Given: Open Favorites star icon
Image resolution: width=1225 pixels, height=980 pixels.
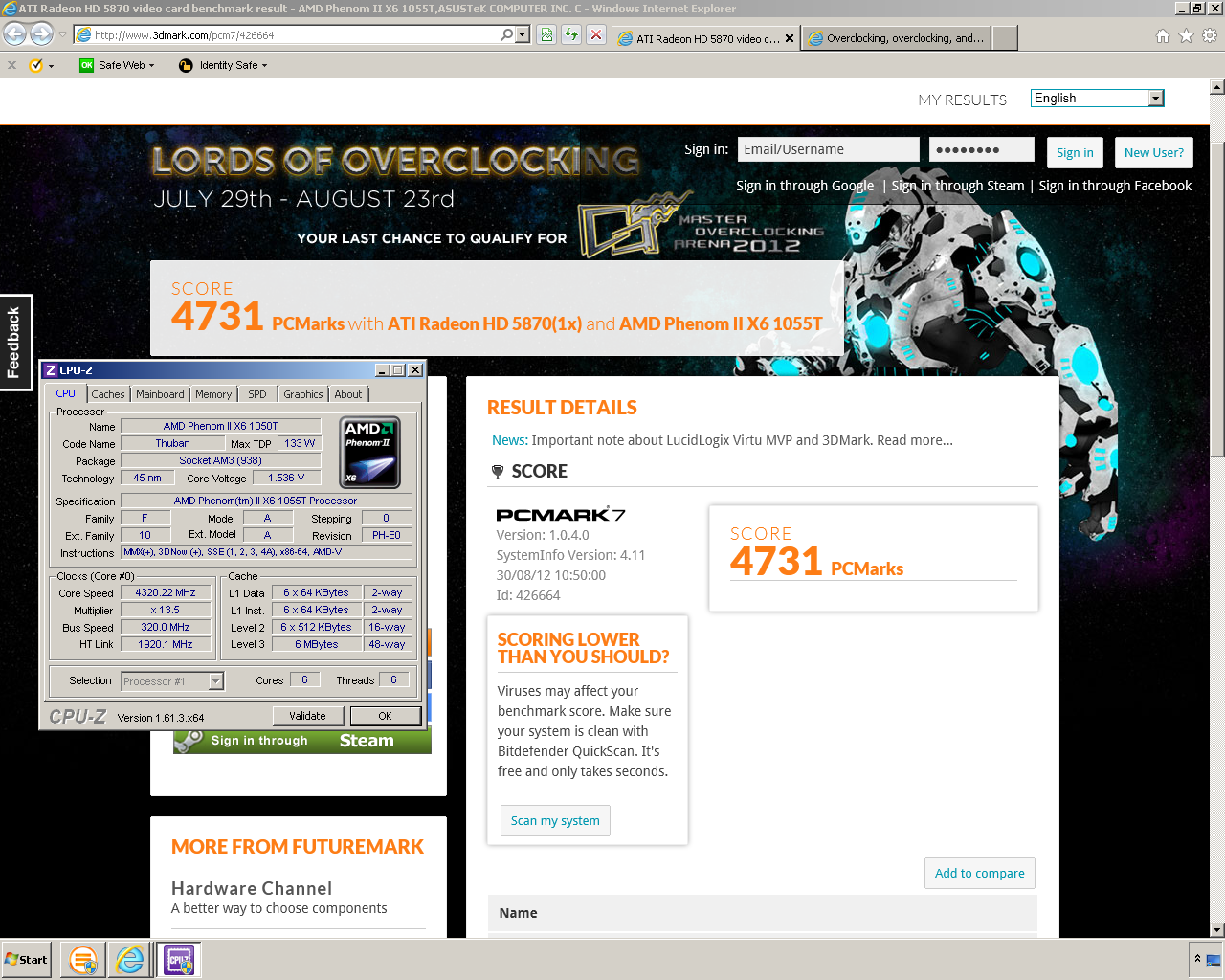Looking at the screenshot, I should tap(1186, 35).
